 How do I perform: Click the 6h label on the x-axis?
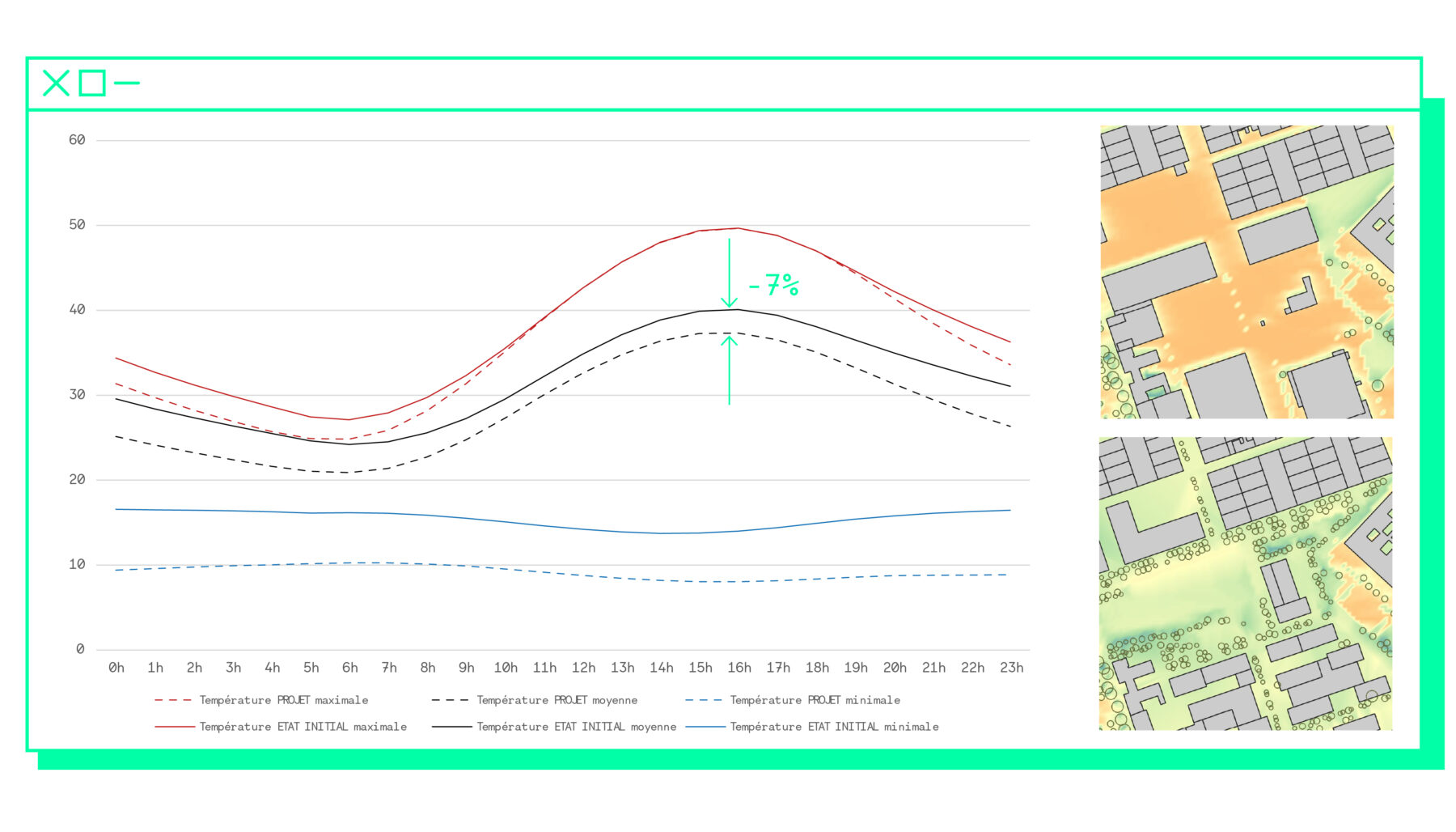349,668
